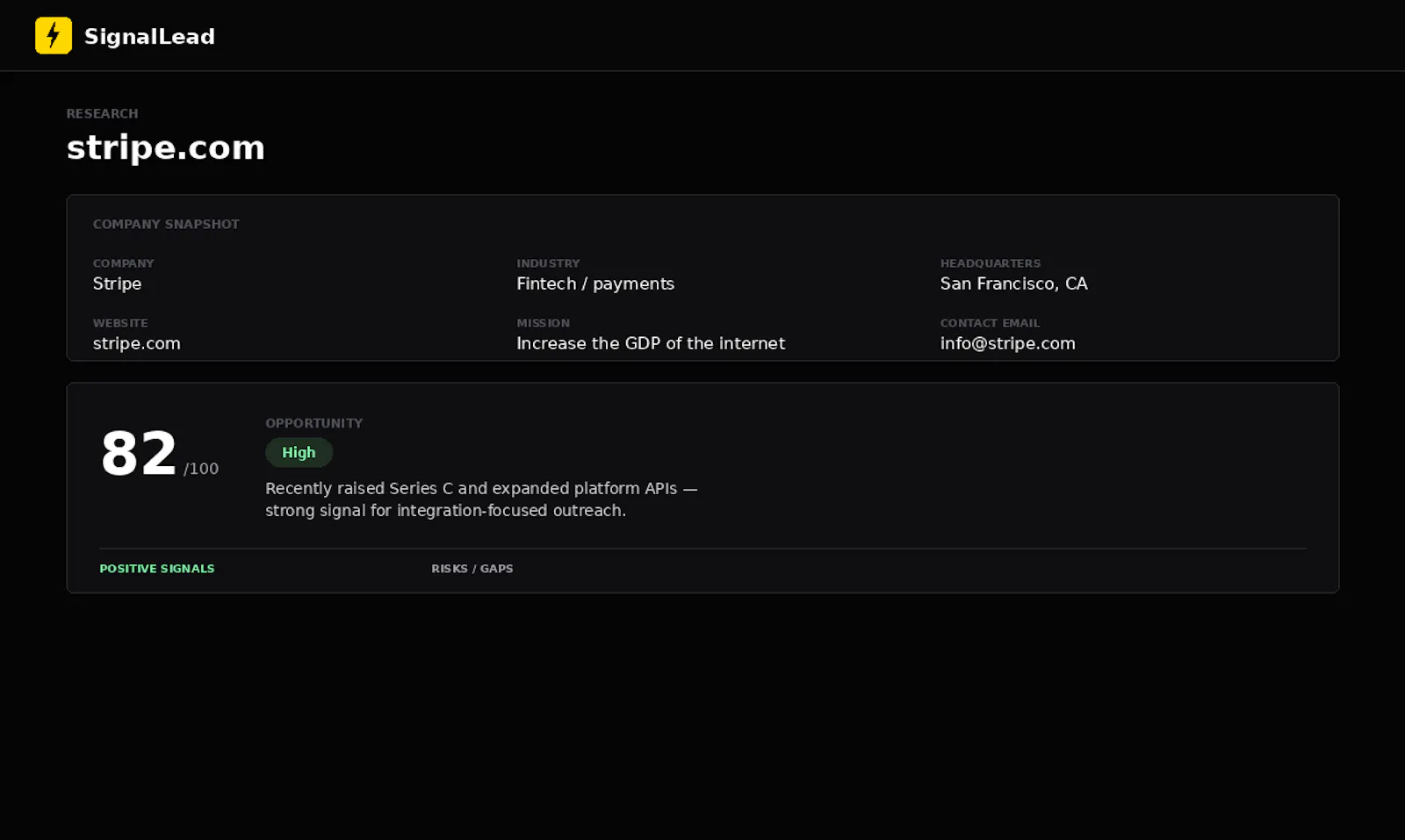Click the High opportunity badge

pyautogui.click(x=299, y=453)
